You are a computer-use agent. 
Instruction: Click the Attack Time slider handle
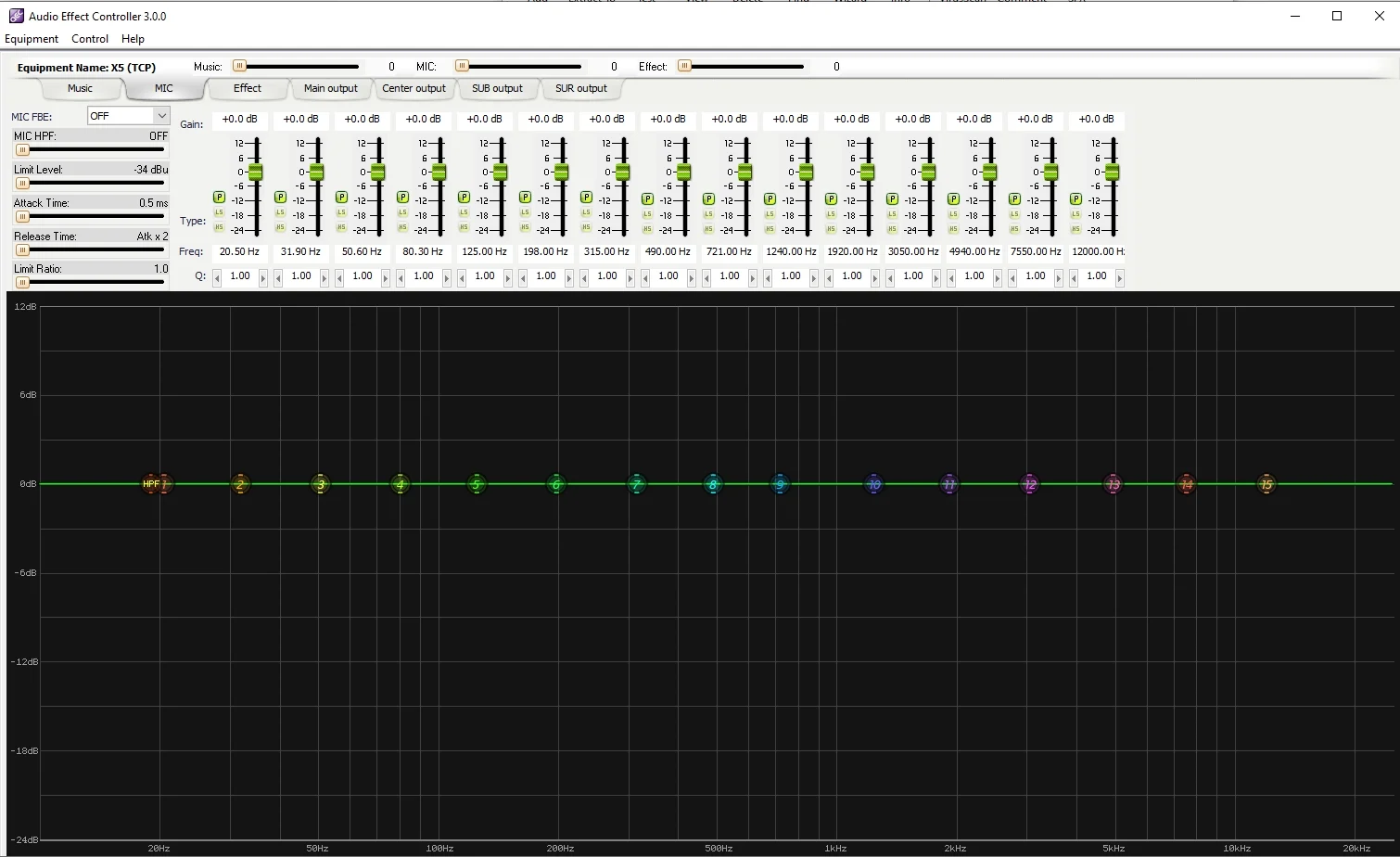(x=22, y=217)
